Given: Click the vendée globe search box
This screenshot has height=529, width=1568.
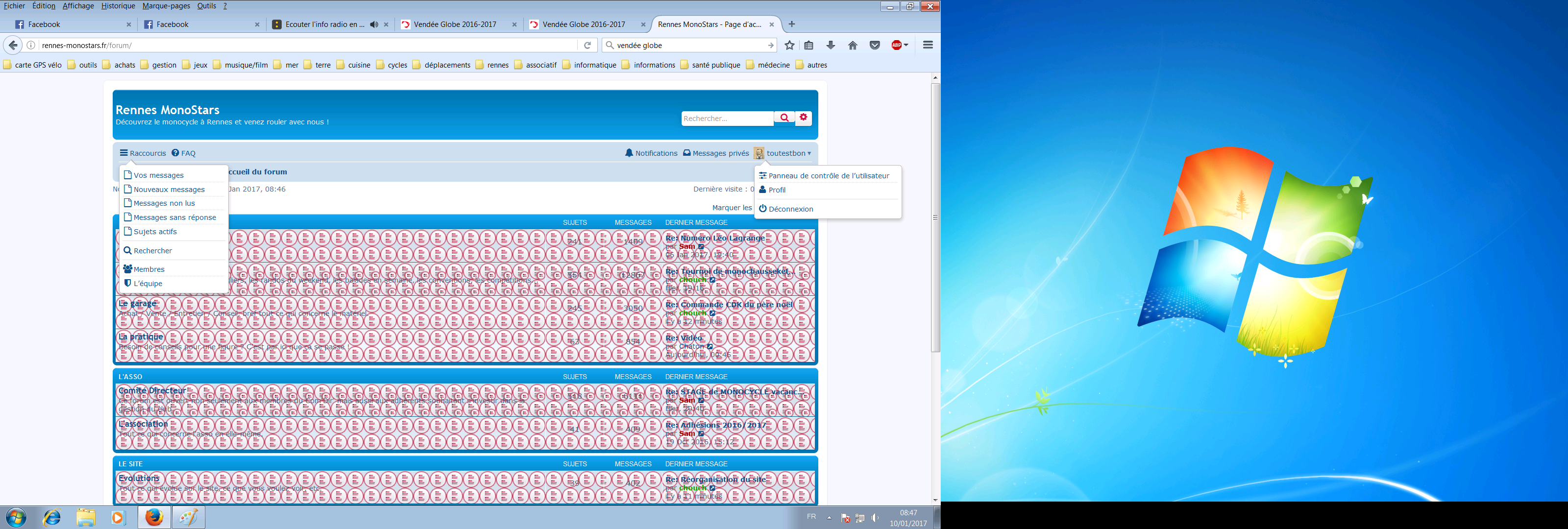Looking at the screenshot, I should pos(689,45).
